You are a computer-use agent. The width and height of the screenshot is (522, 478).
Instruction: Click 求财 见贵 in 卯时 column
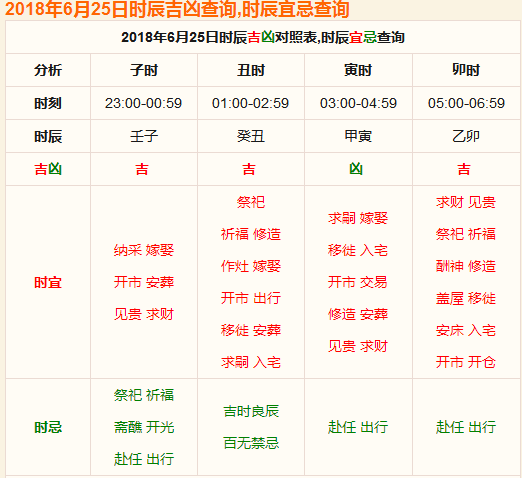[466, 202]
